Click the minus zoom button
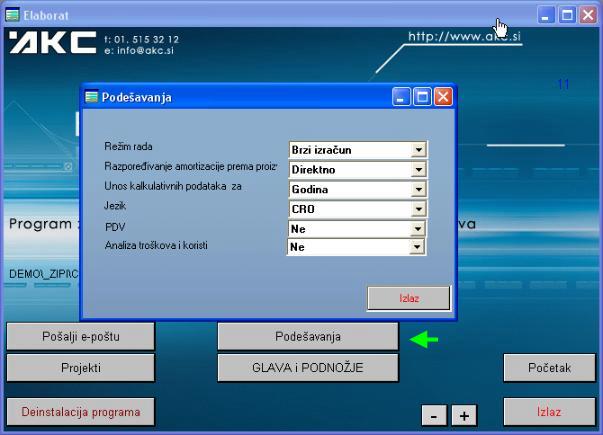The width and height of the screenshot is (603, 435). [434, 415]
